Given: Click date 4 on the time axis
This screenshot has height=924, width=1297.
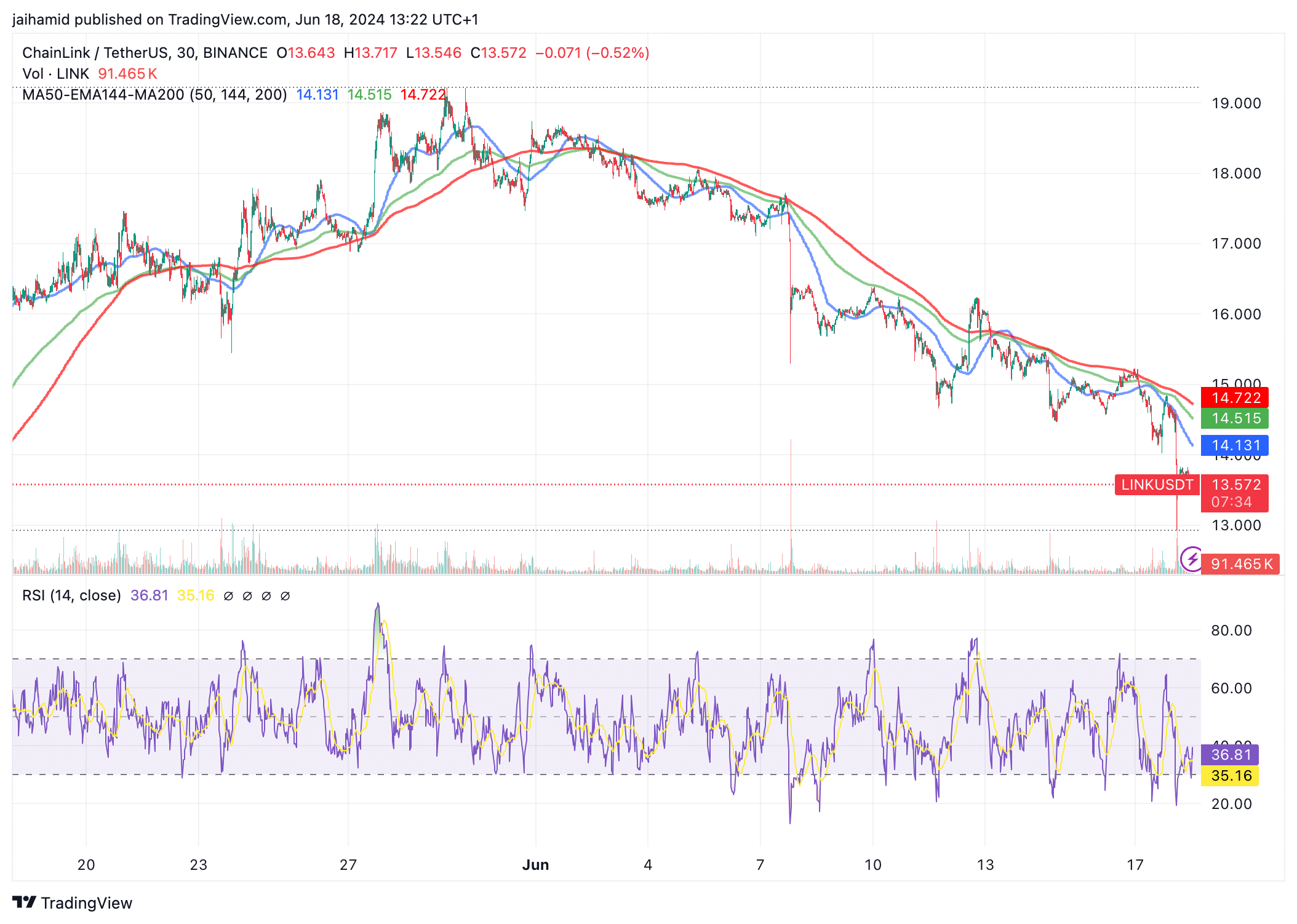Looking at the screenshot, I should (648, 865).
